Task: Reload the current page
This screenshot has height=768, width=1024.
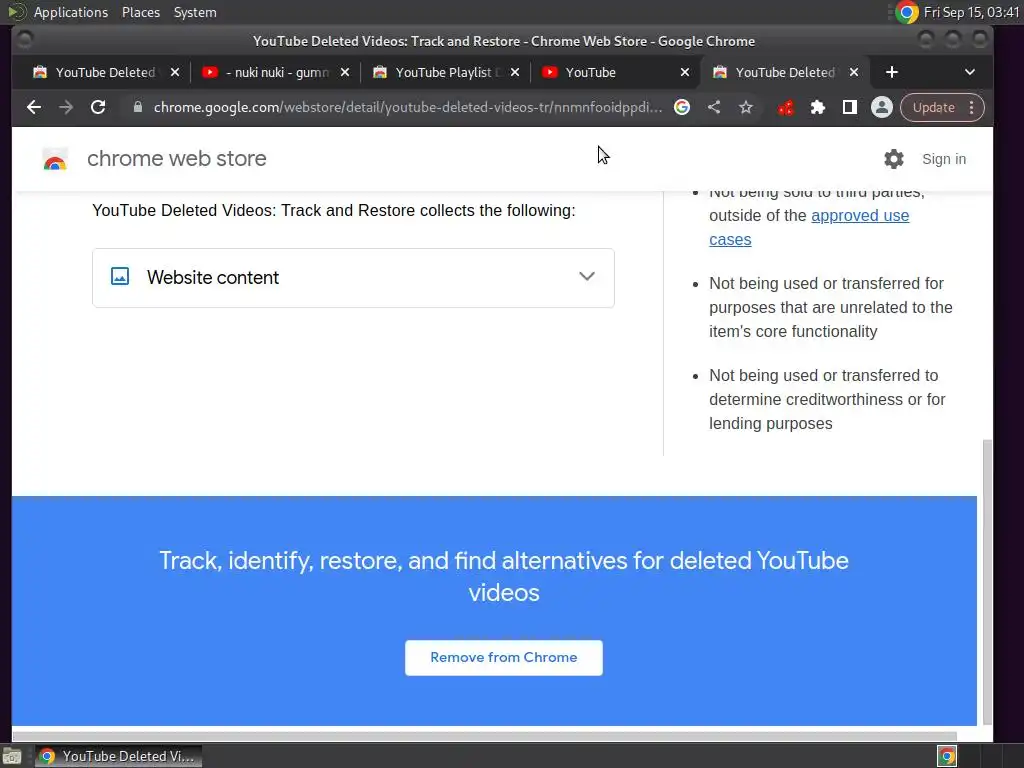Action: 98,107
